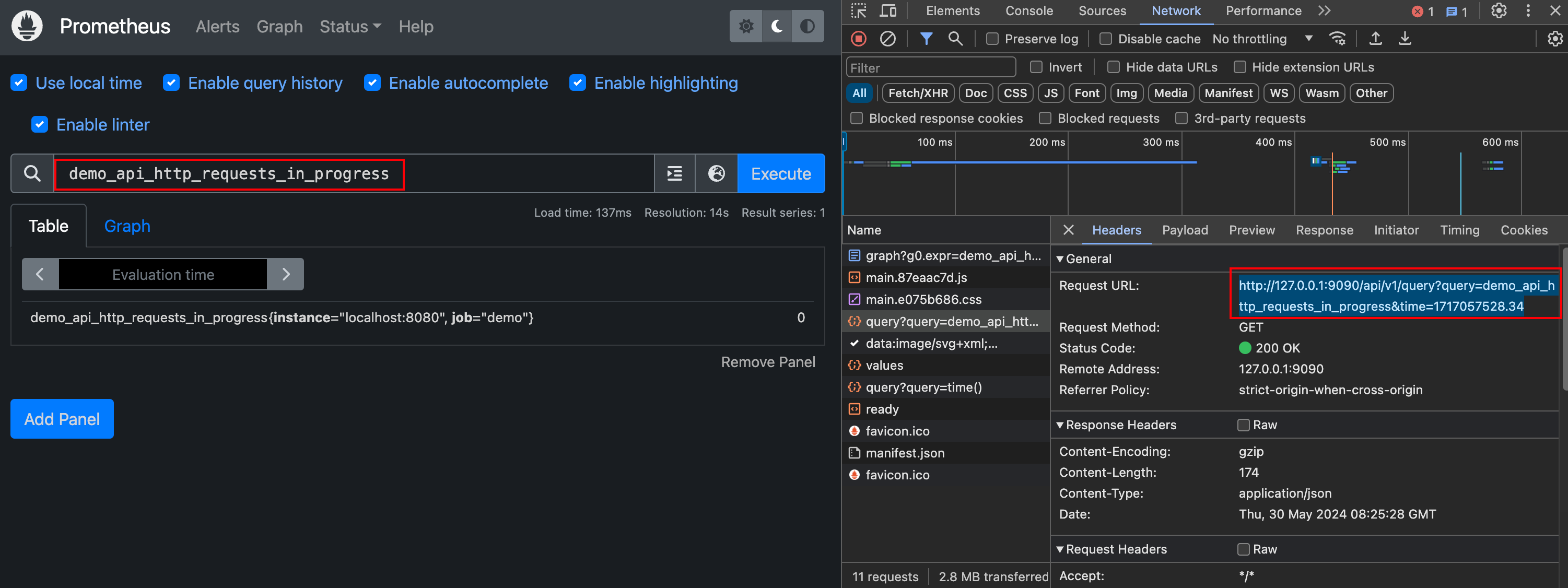The width and height of the screenshot is (1568, 588).
Task: Open No throttling dropdown
Action: point(1262,39)
